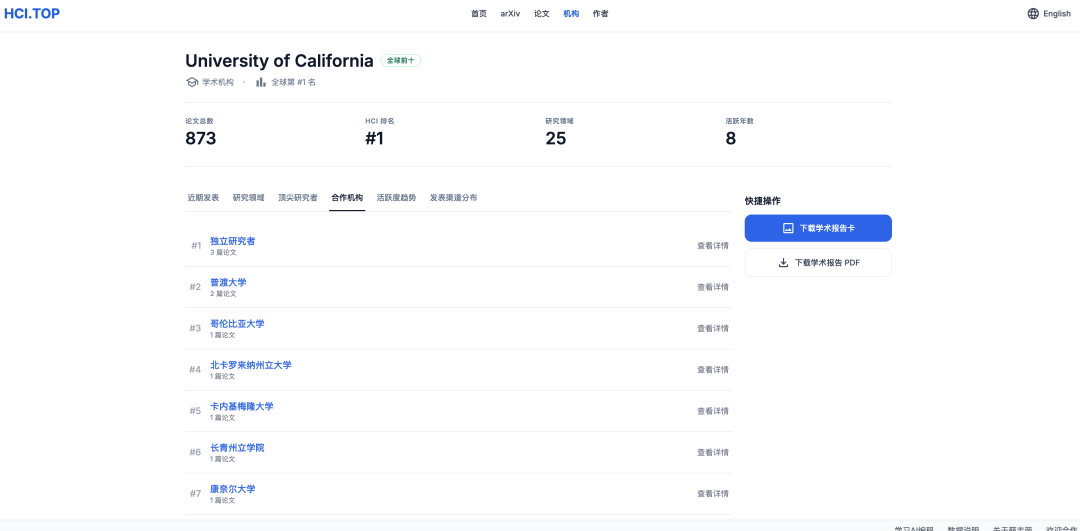This screenshot has height=531, width=1080.
Task: Go to the arXiv navigation item
Action: [x=510, y=14]
